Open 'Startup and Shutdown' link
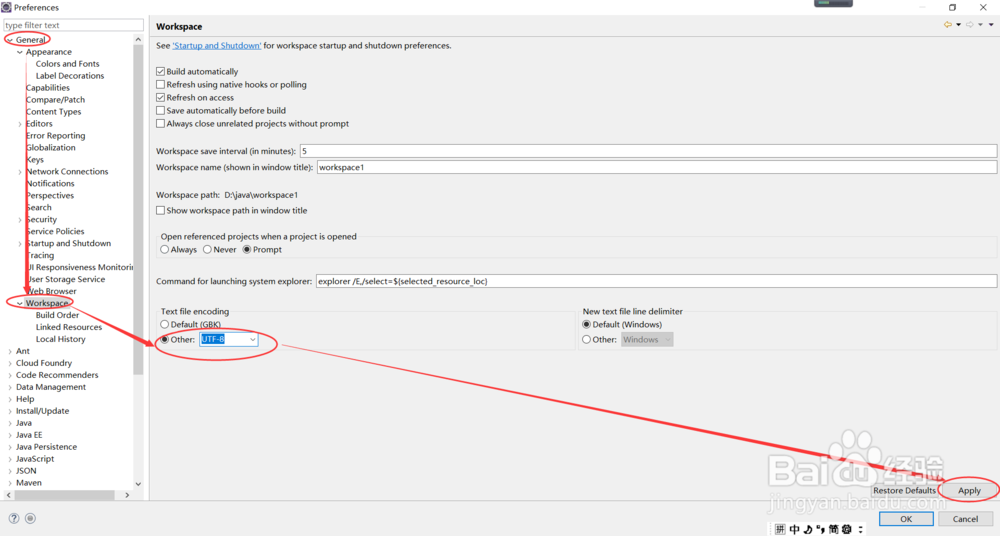 click(217, 46)
